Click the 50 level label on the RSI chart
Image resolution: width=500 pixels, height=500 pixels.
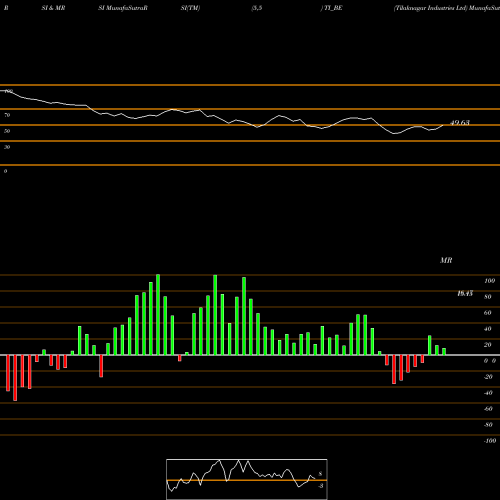7,131
